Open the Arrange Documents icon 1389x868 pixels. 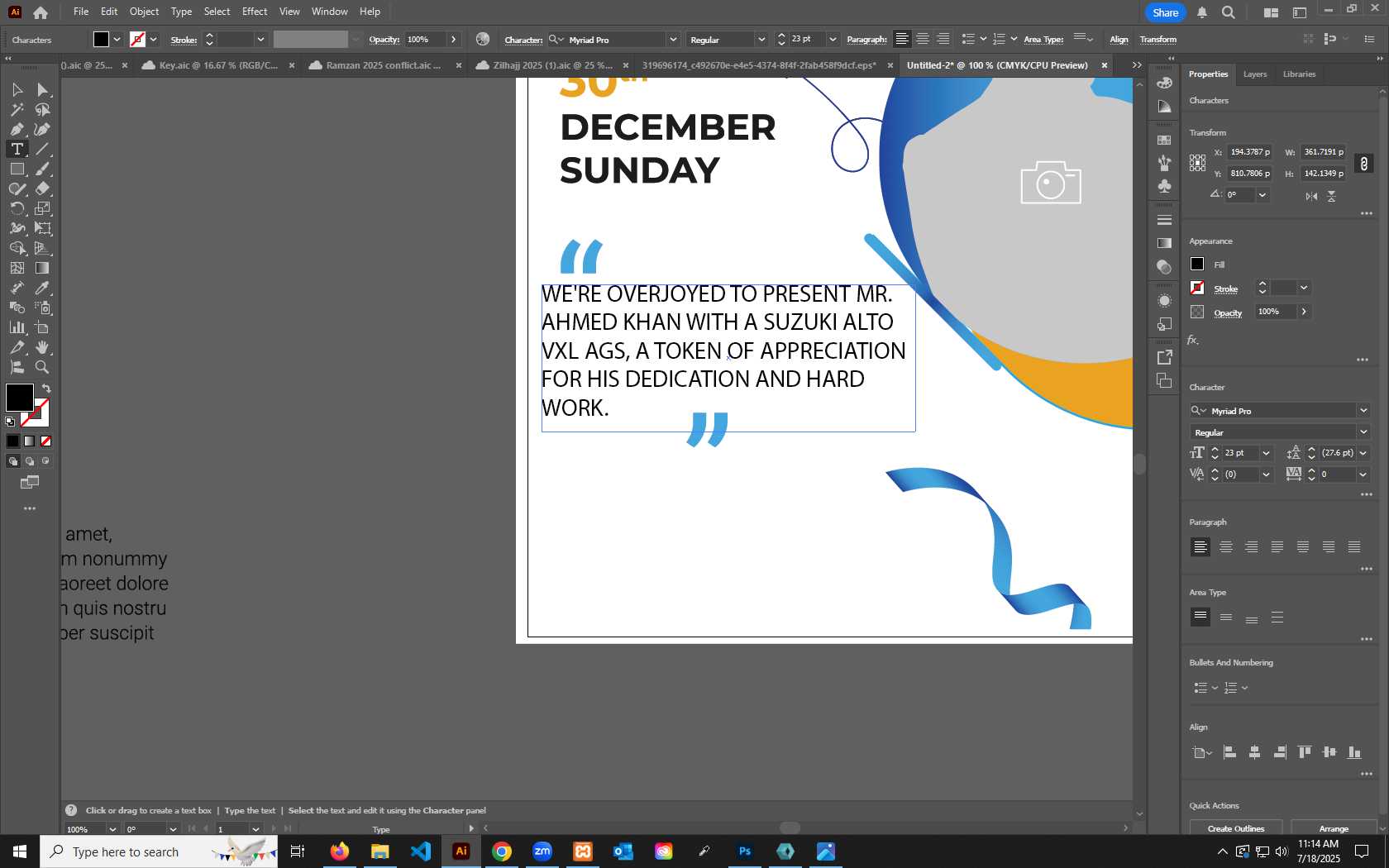[x=1271, y=12]
